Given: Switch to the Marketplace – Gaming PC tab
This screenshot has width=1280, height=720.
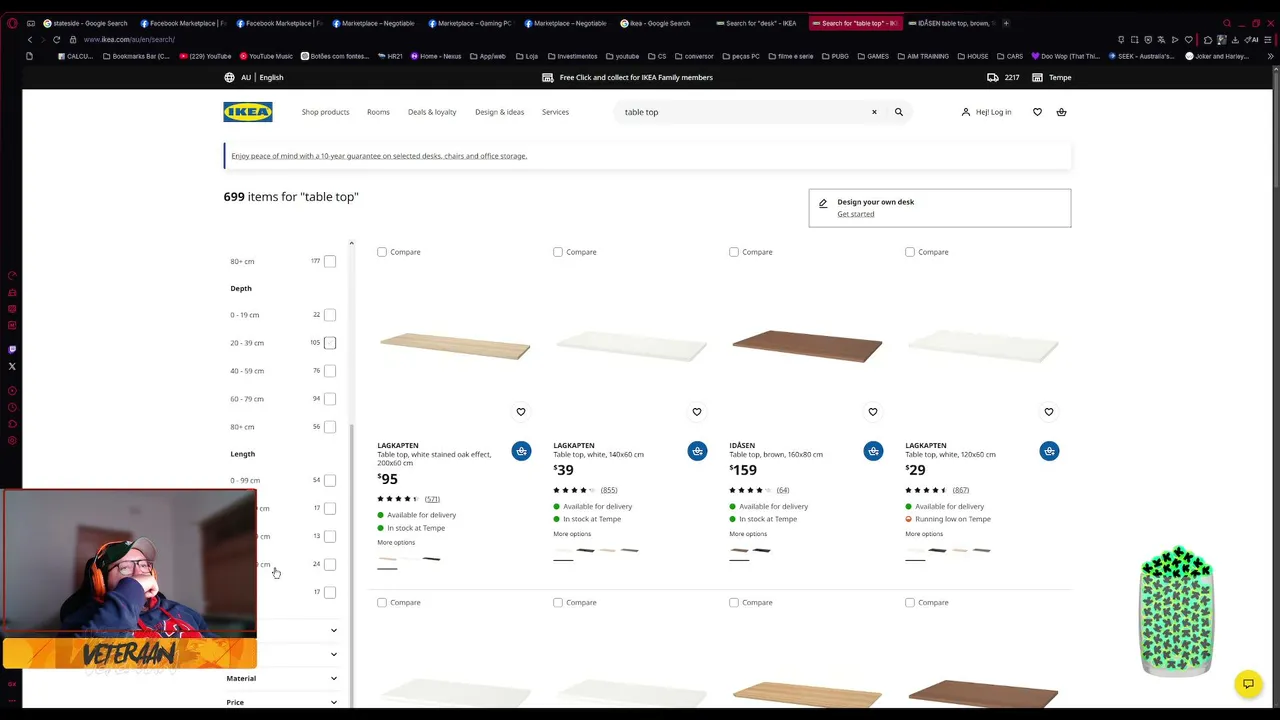Looking at the screenshot, I should 469,23.
